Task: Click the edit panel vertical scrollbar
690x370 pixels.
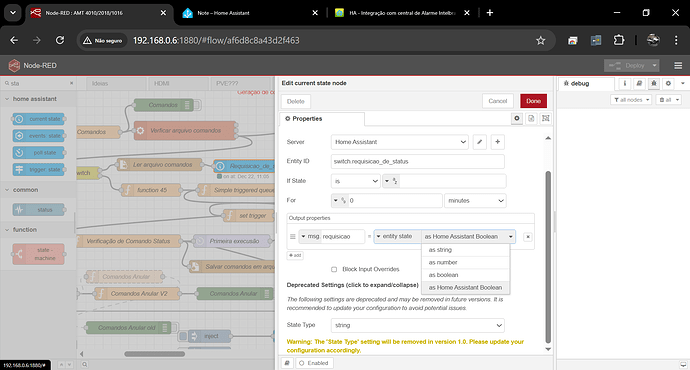Action: 548,256
